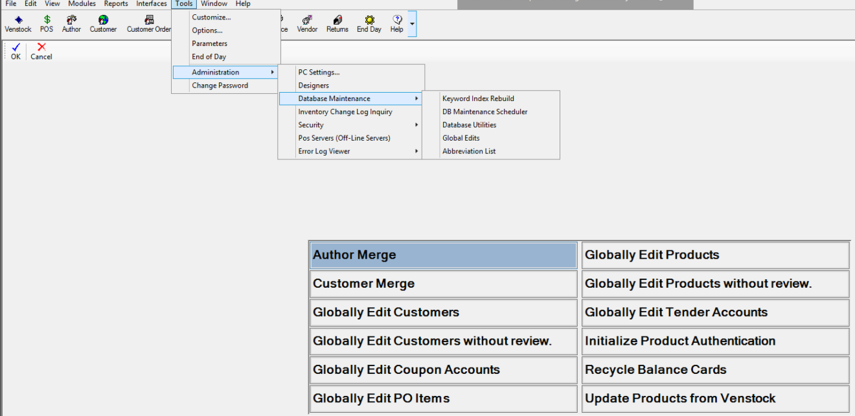Screen dimensions: 855x416
Task: Open the Returns toolbar icon
Action: (x=338, y=24)
